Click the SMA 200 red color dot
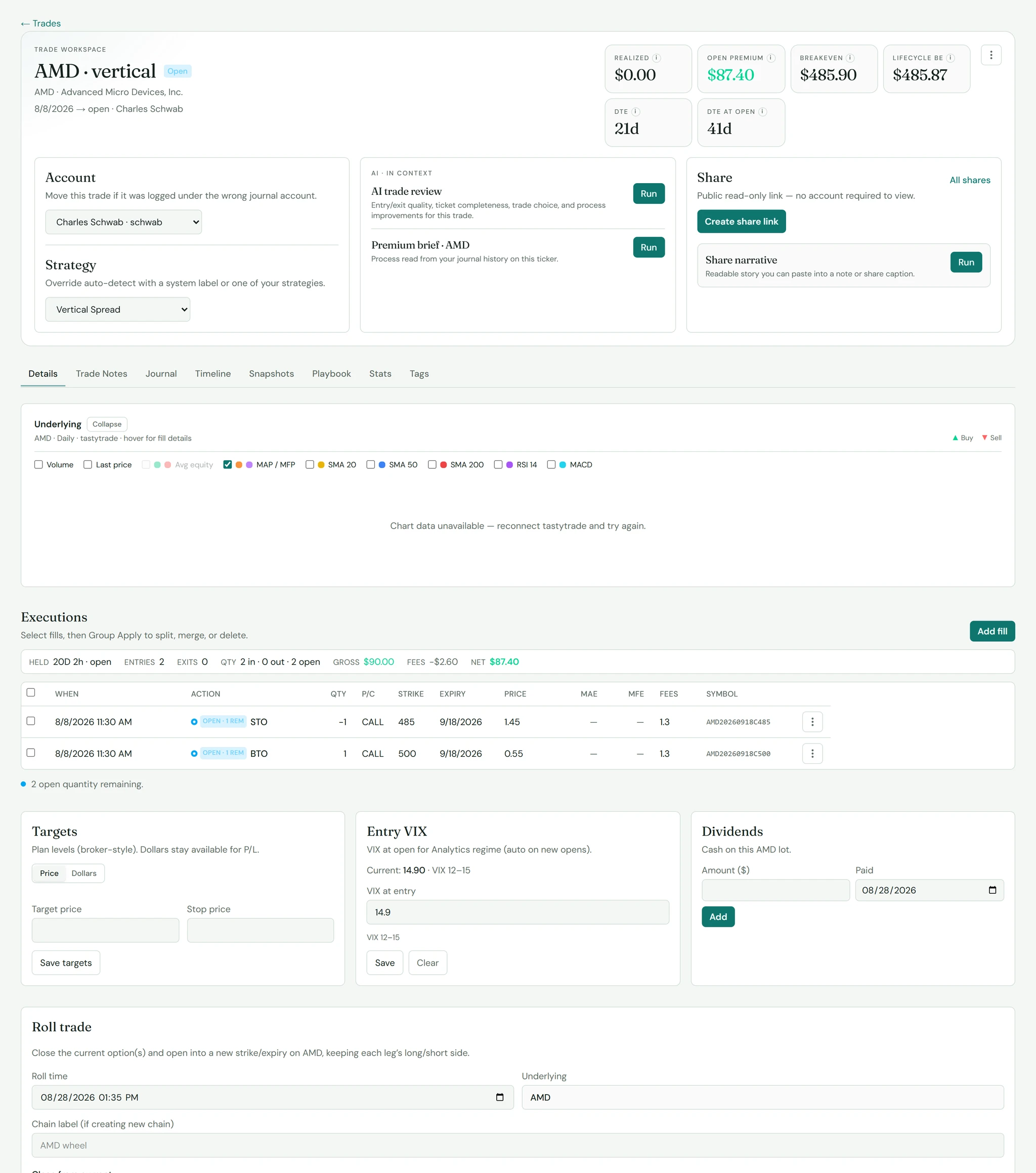The height and width of the screenshot is (1173, 1036). coord(443,465)
